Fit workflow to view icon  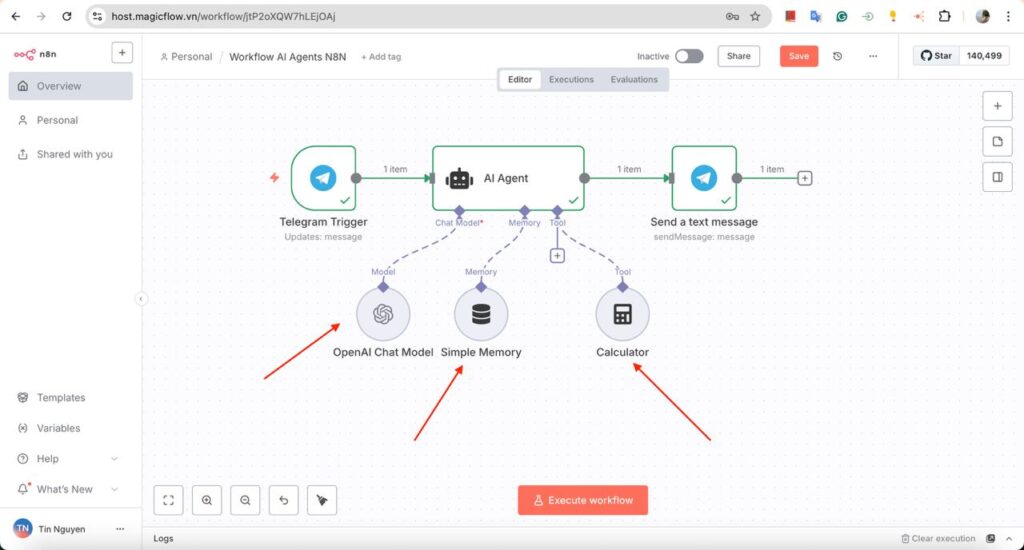point(169,500)
